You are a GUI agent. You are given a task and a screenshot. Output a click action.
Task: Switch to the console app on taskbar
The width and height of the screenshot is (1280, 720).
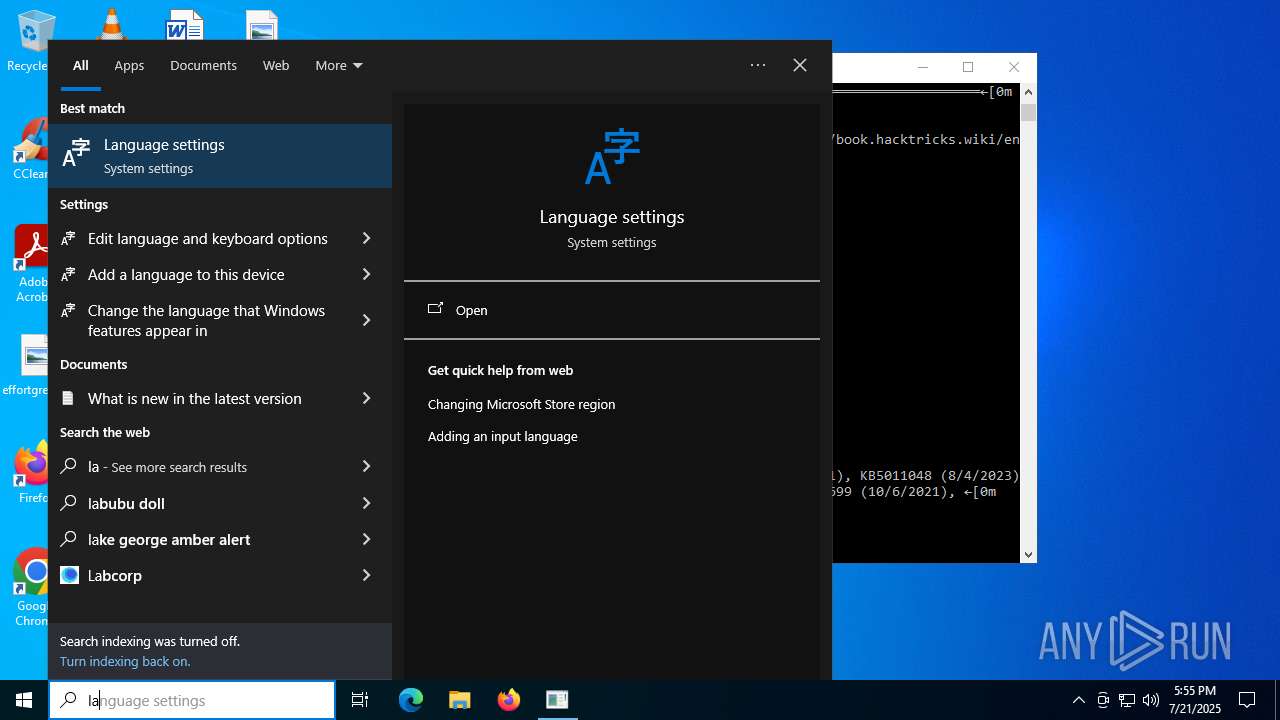[x=557, y=700]
